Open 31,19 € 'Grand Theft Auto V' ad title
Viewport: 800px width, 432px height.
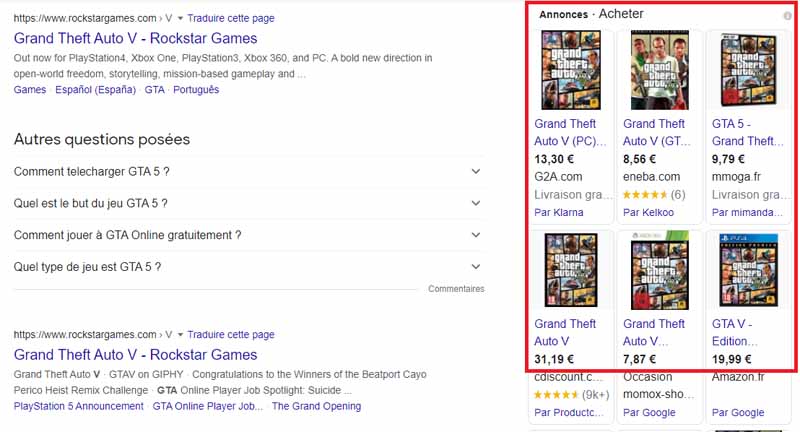(565, 333)
